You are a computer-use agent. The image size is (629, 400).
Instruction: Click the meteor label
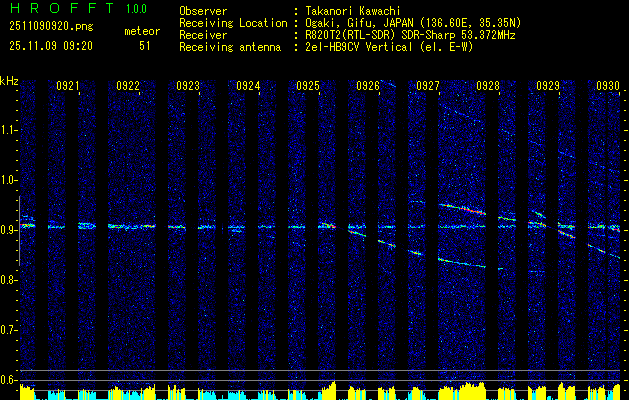tap(142, 31)
